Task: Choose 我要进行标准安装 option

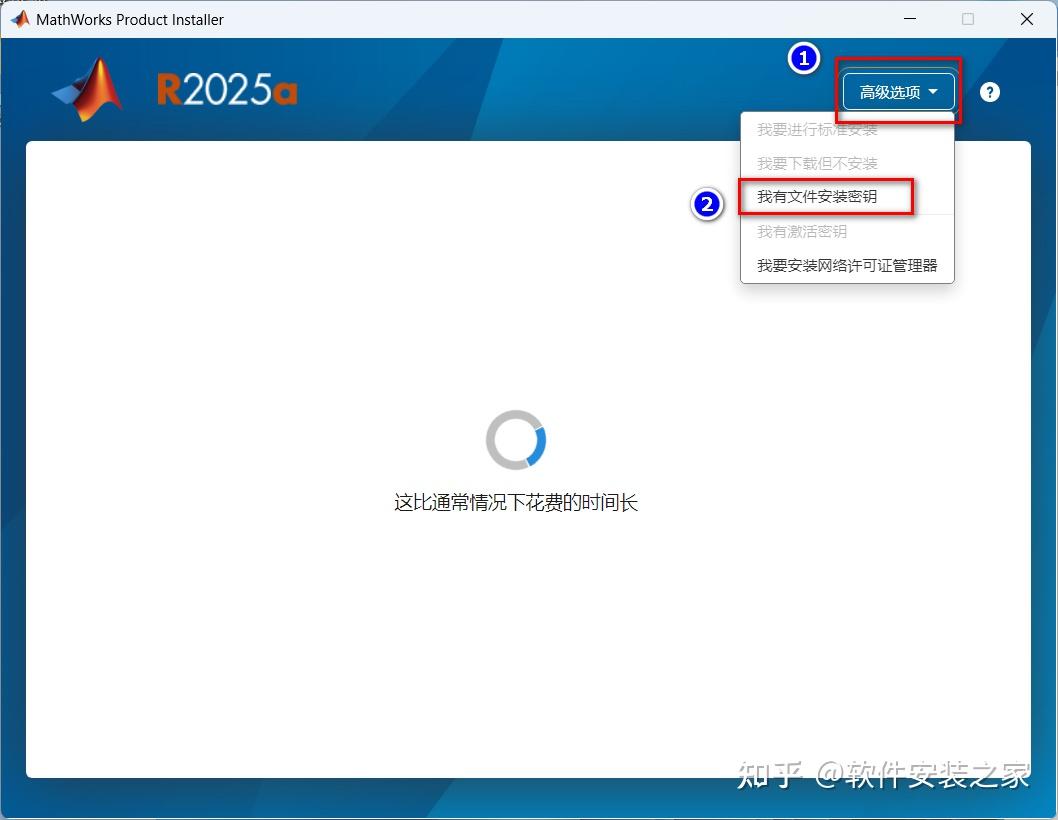Action: tap(818, 129)
